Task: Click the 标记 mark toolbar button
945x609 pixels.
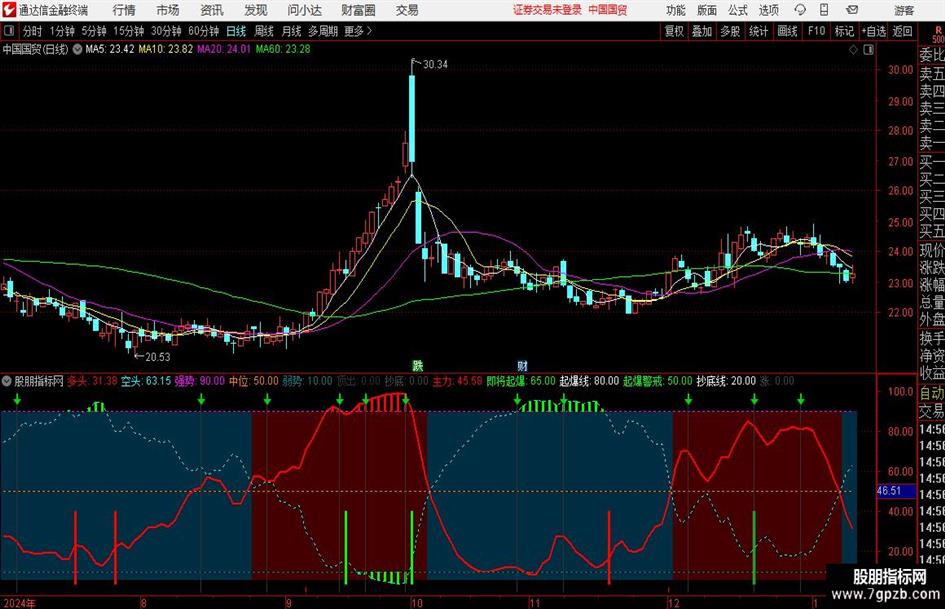Action: point(844,31)
